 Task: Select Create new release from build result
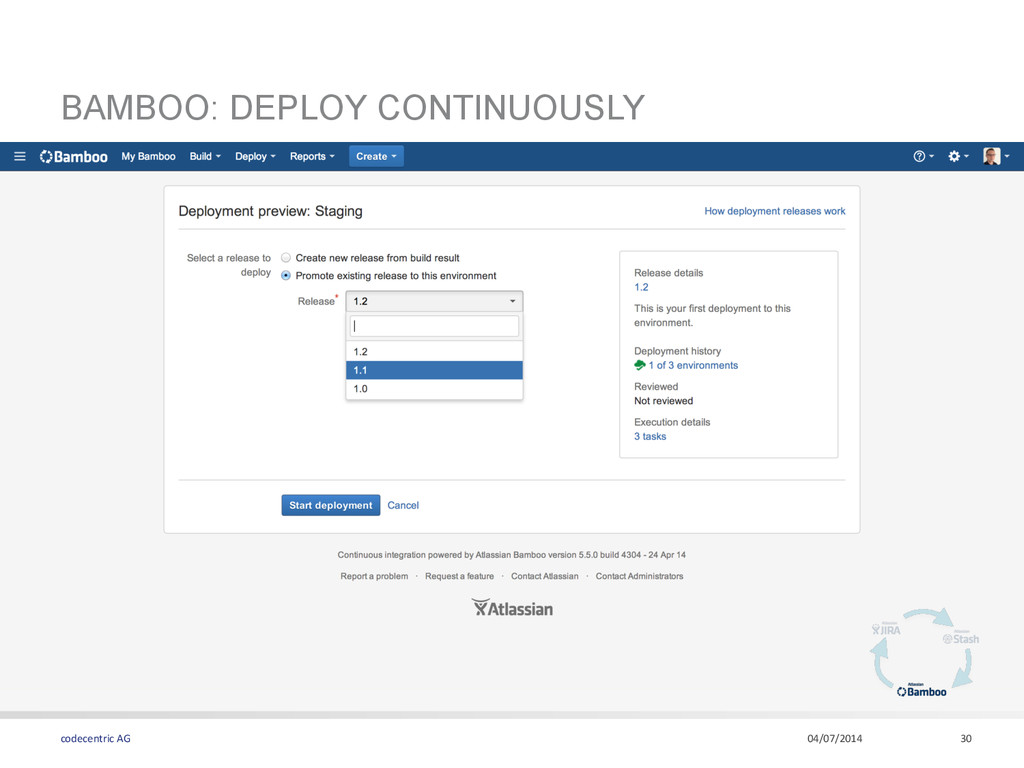click(286, 258)
